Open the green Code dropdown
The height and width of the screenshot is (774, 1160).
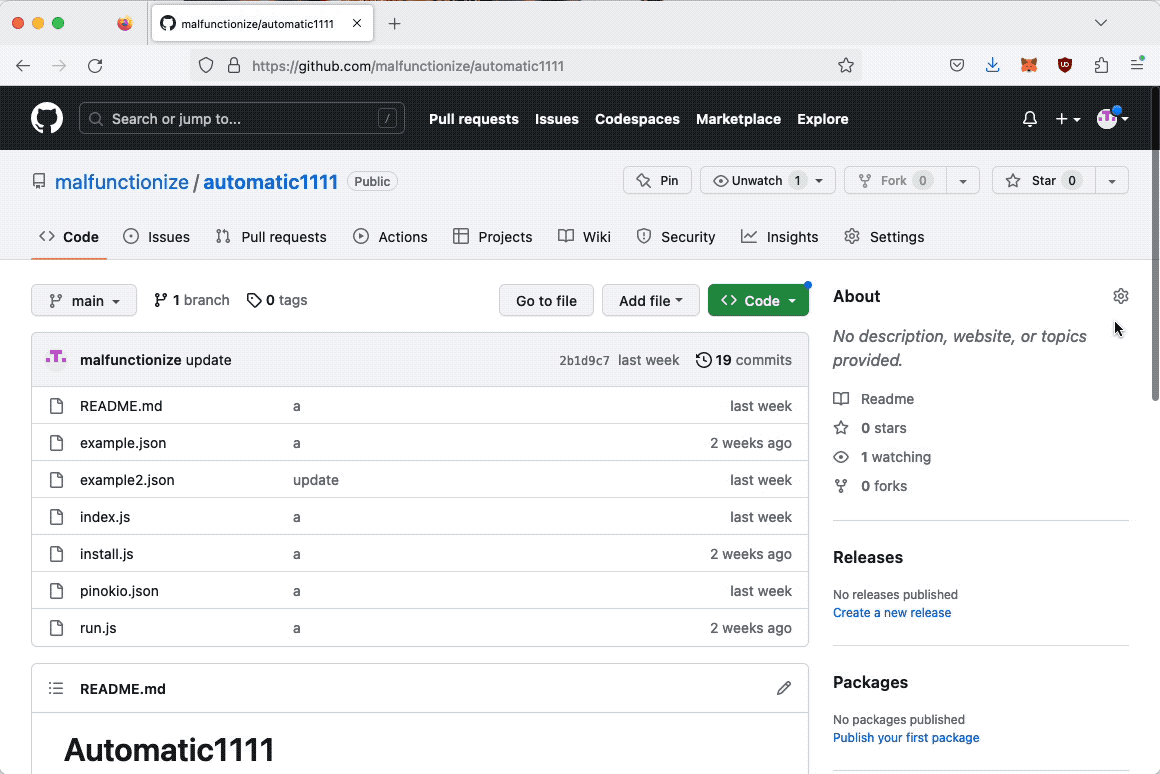[x=758, y=301]
